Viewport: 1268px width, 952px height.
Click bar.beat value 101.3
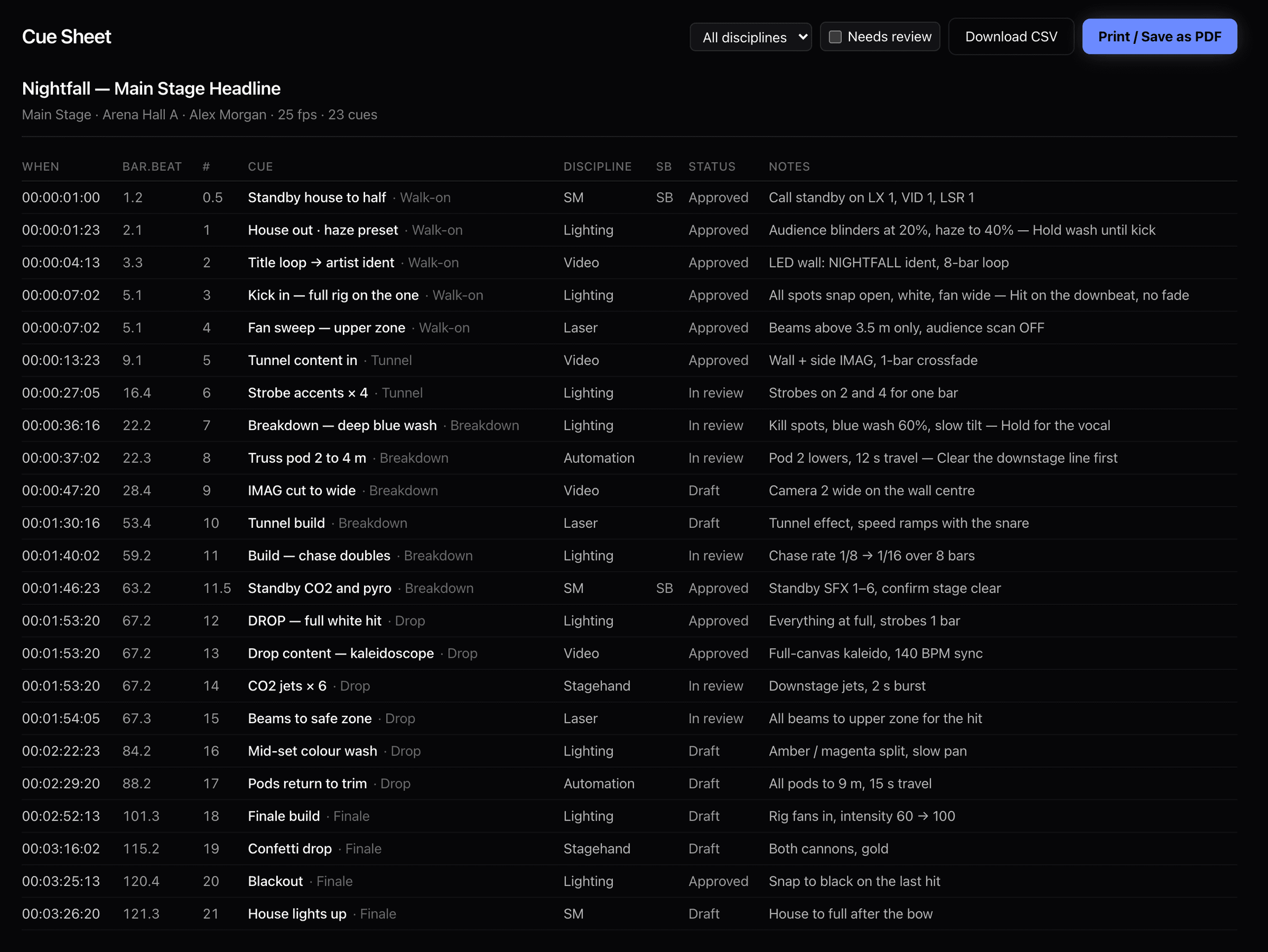[141, 816]
